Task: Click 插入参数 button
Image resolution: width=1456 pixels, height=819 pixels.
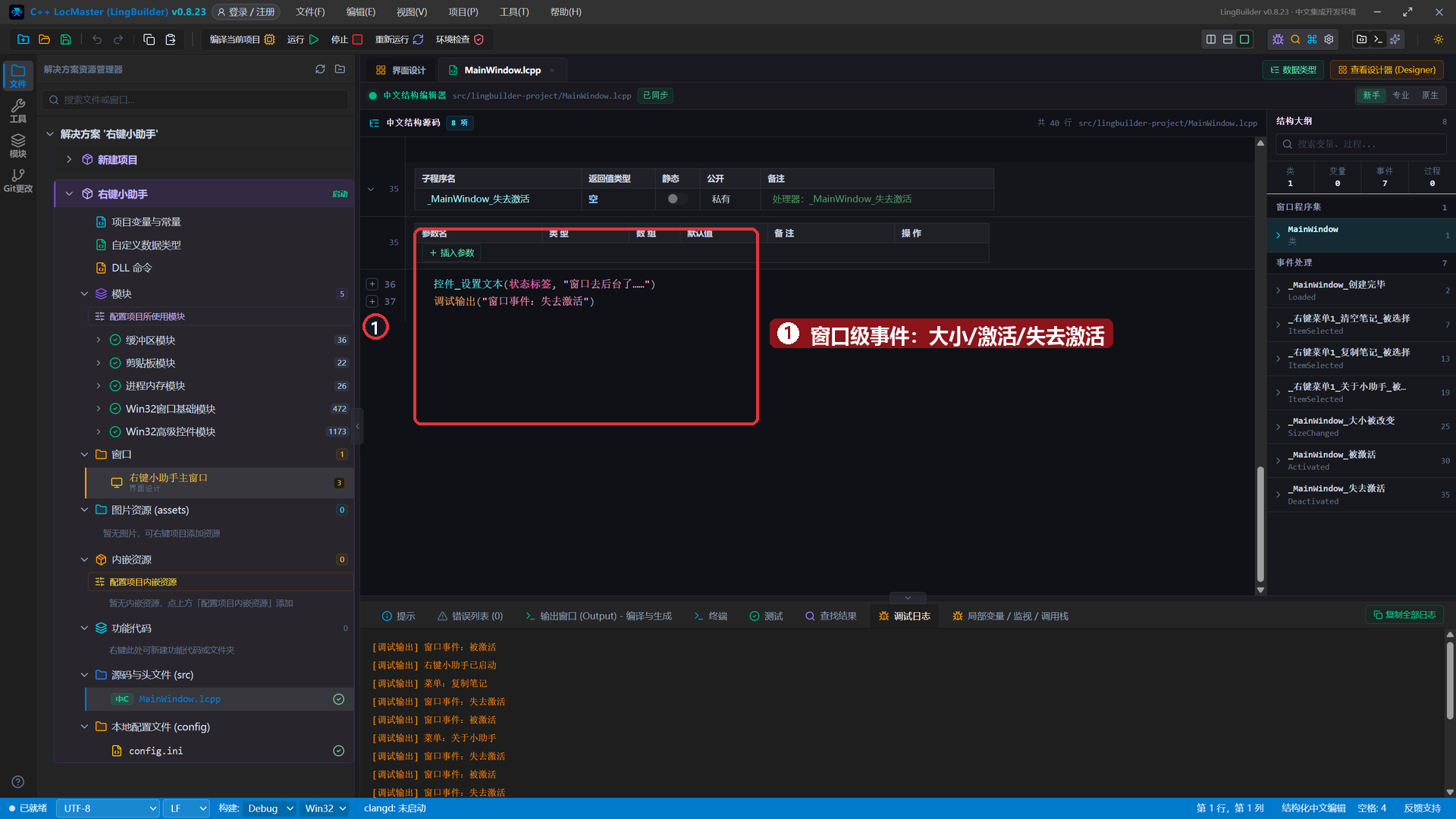Action: (x=452, y=253)
